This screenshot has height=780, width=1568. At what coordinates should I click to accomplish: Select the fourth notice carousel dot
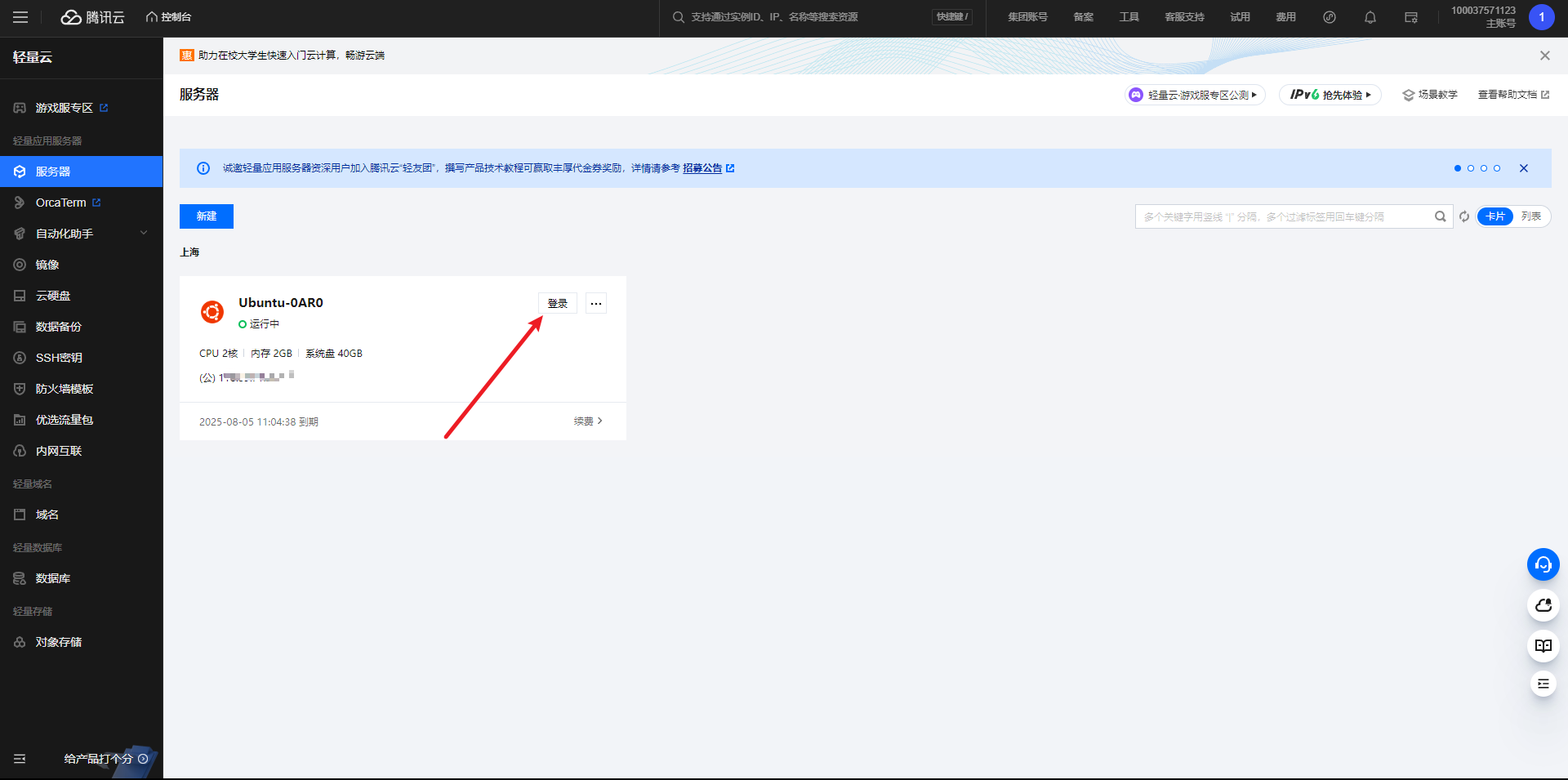(1497, 168)
